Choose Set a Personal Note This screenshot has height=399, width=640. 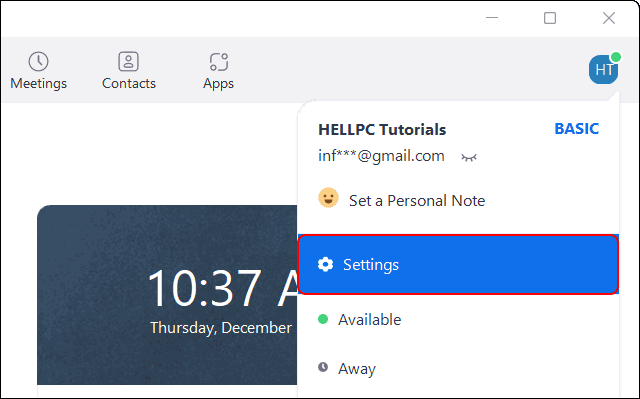[417, 200]
